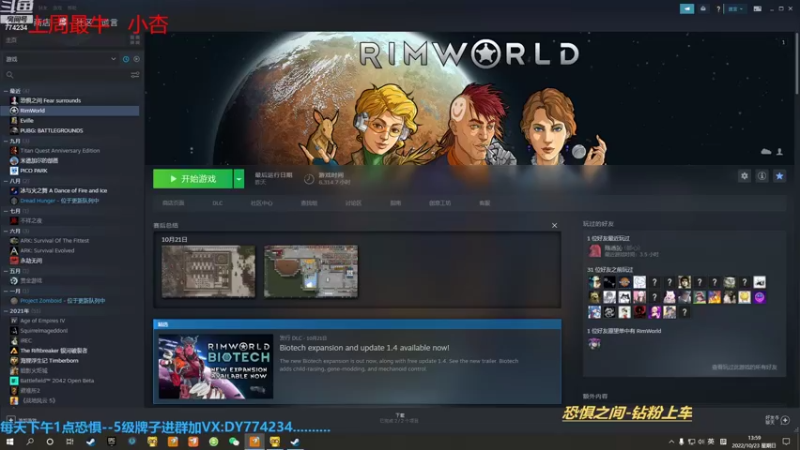Open the second October 21 screenshot thumbnail
This screenshot has height=450, width=800.
pyautogui.click(x=311, y=271)
